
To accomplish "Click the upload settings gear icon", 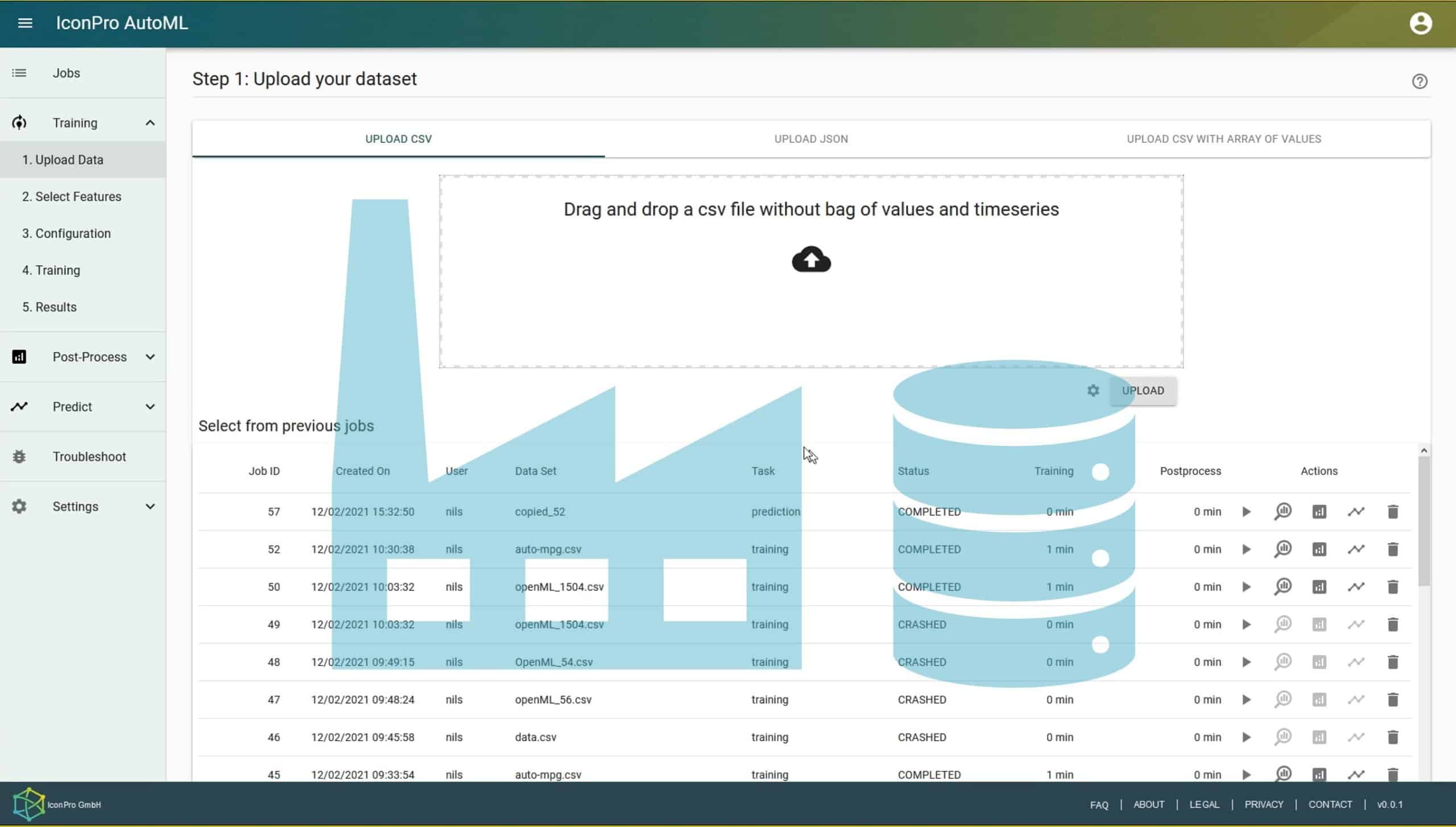I will (1093, 391).
